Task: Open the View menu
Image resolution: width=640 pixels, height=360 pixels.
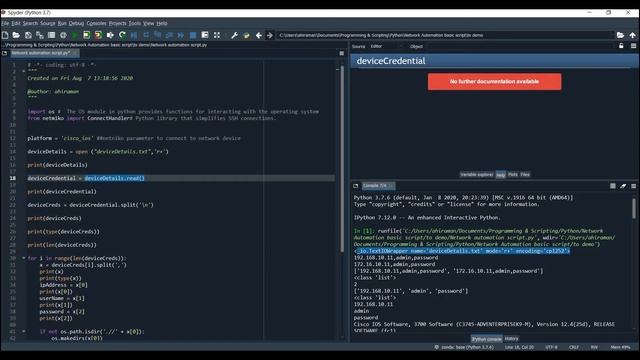Action: (149, 23)
